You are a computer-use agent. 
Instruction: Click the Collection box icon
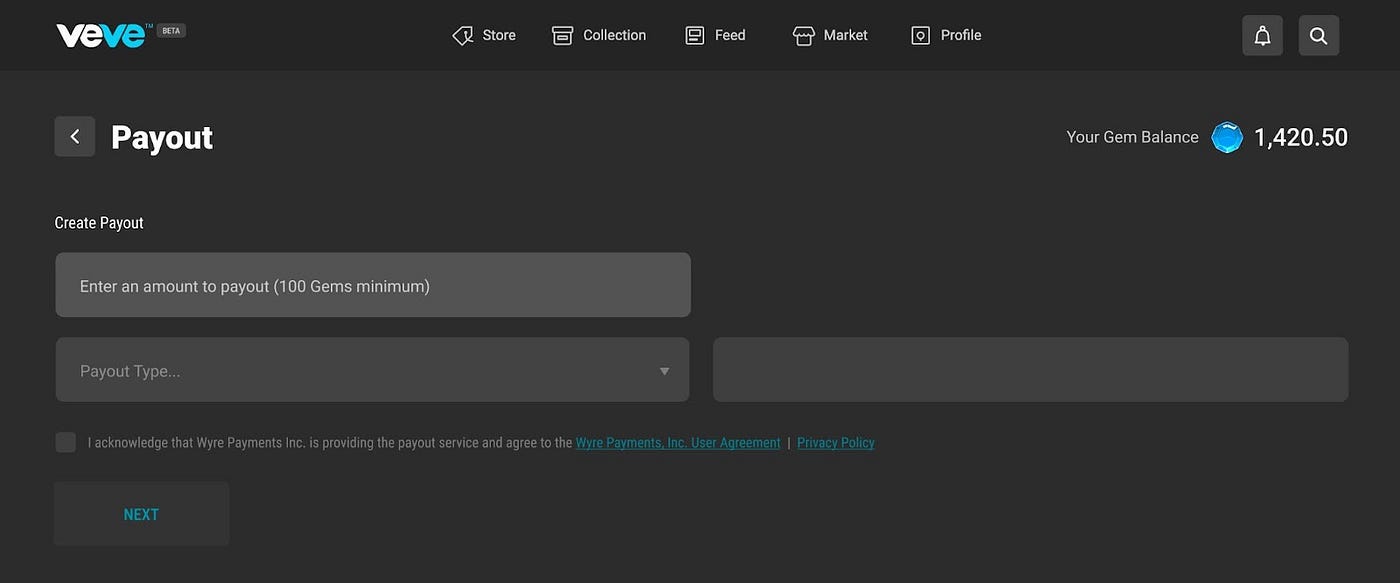point(563,35)
